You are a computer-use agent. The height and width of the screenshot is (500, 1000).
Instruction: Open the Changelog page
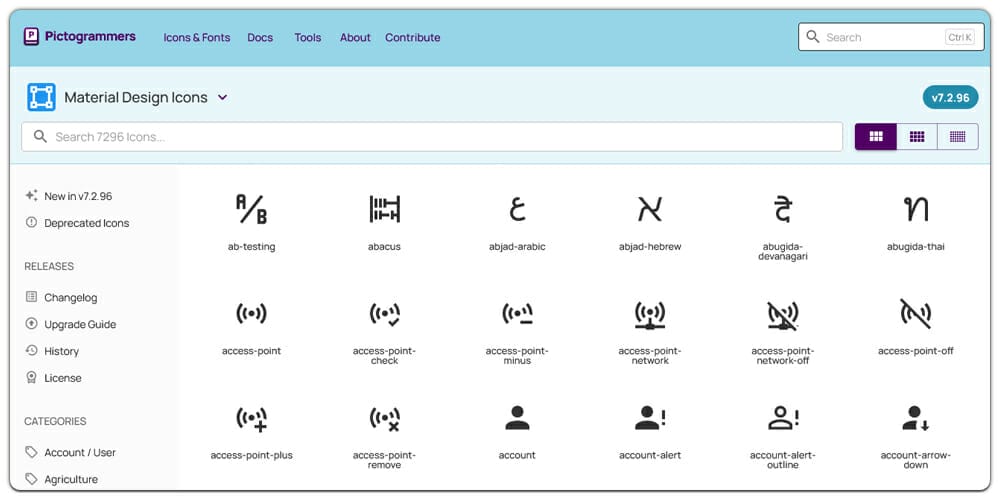click(61, 297)
